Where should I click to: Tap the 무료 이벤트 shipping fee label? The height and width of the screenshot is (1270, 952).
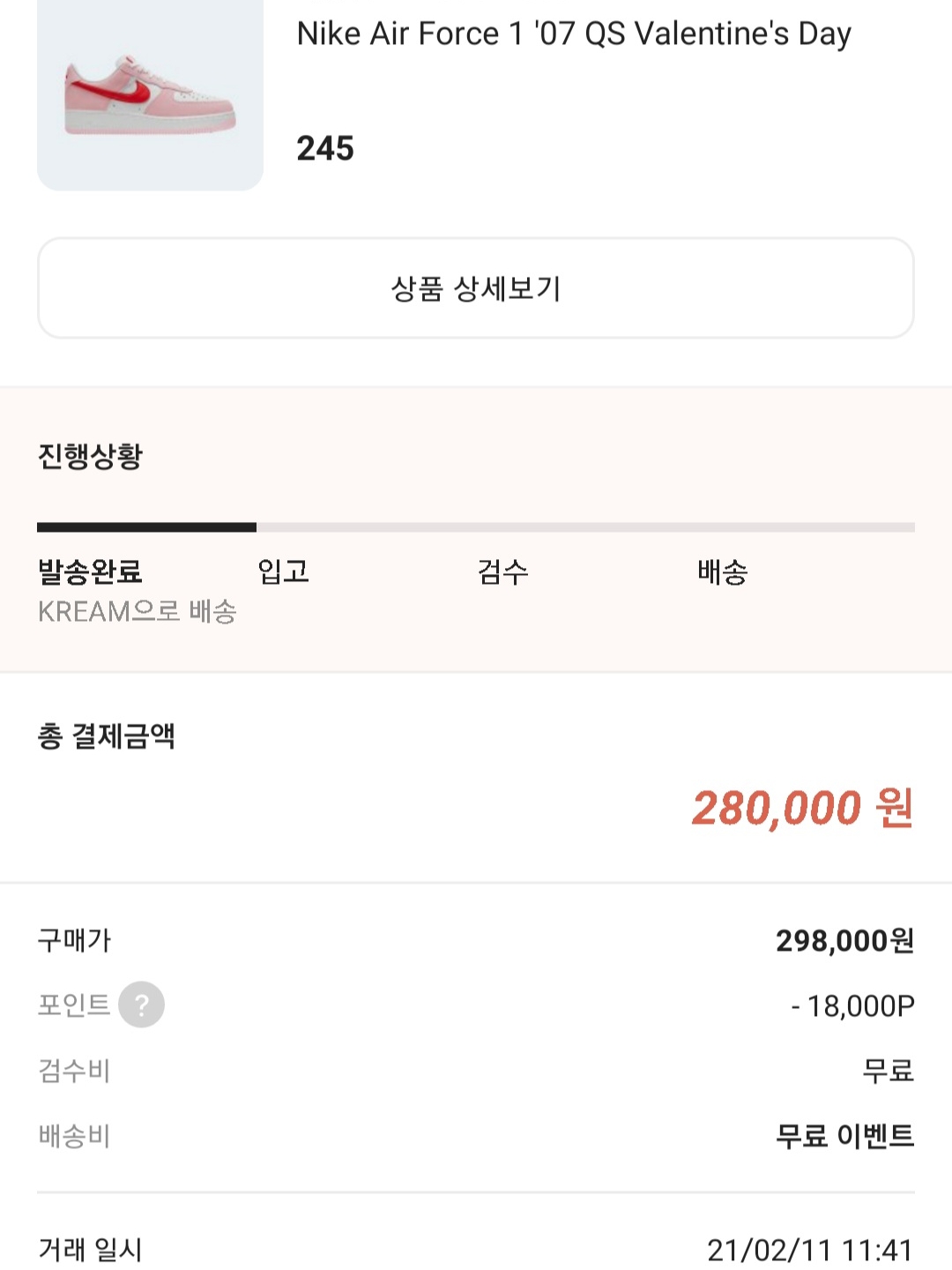coord(844,1136)
